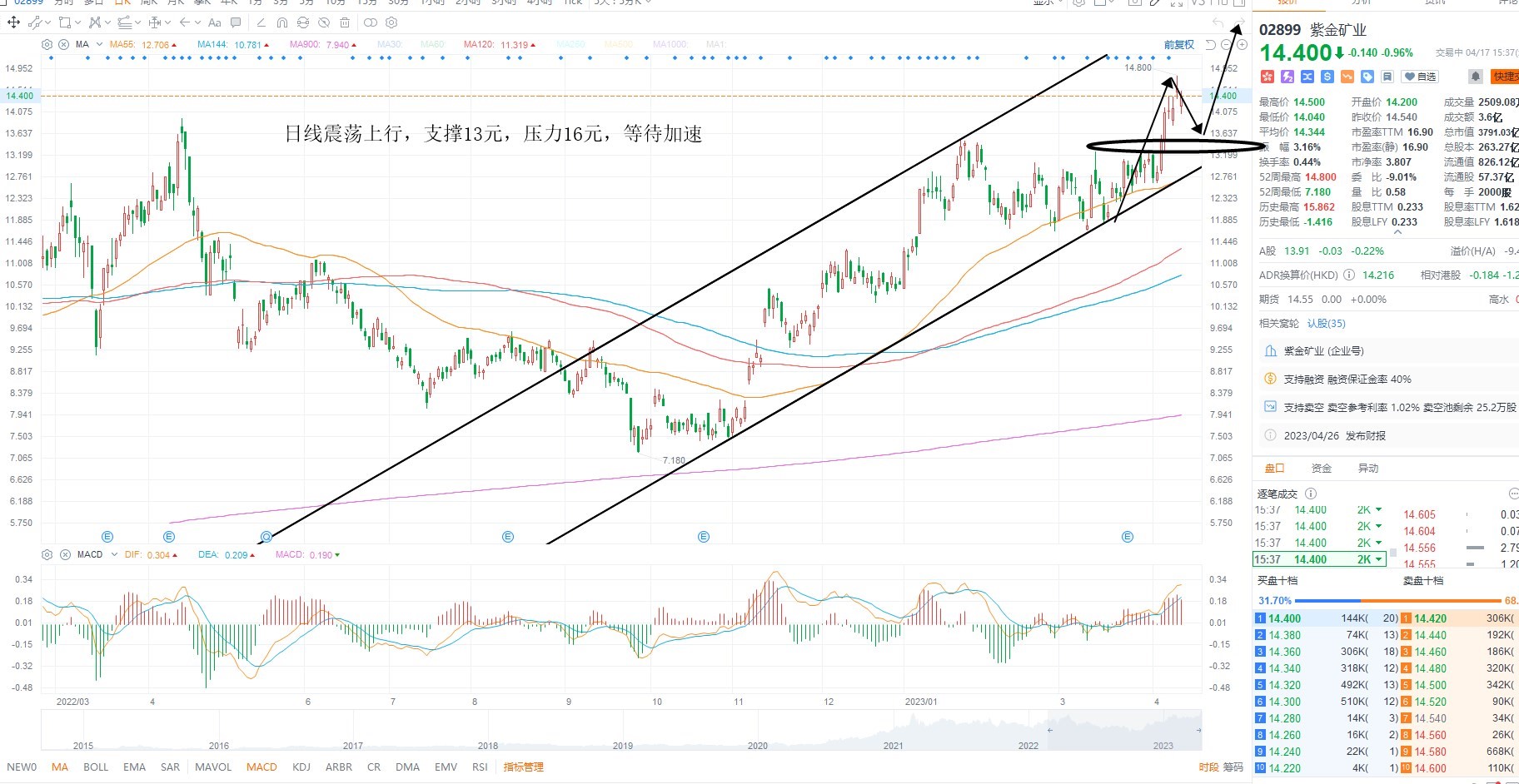Select the arrow annotation tool
This screenshot has height=784, width=1519.
[184, 22]
